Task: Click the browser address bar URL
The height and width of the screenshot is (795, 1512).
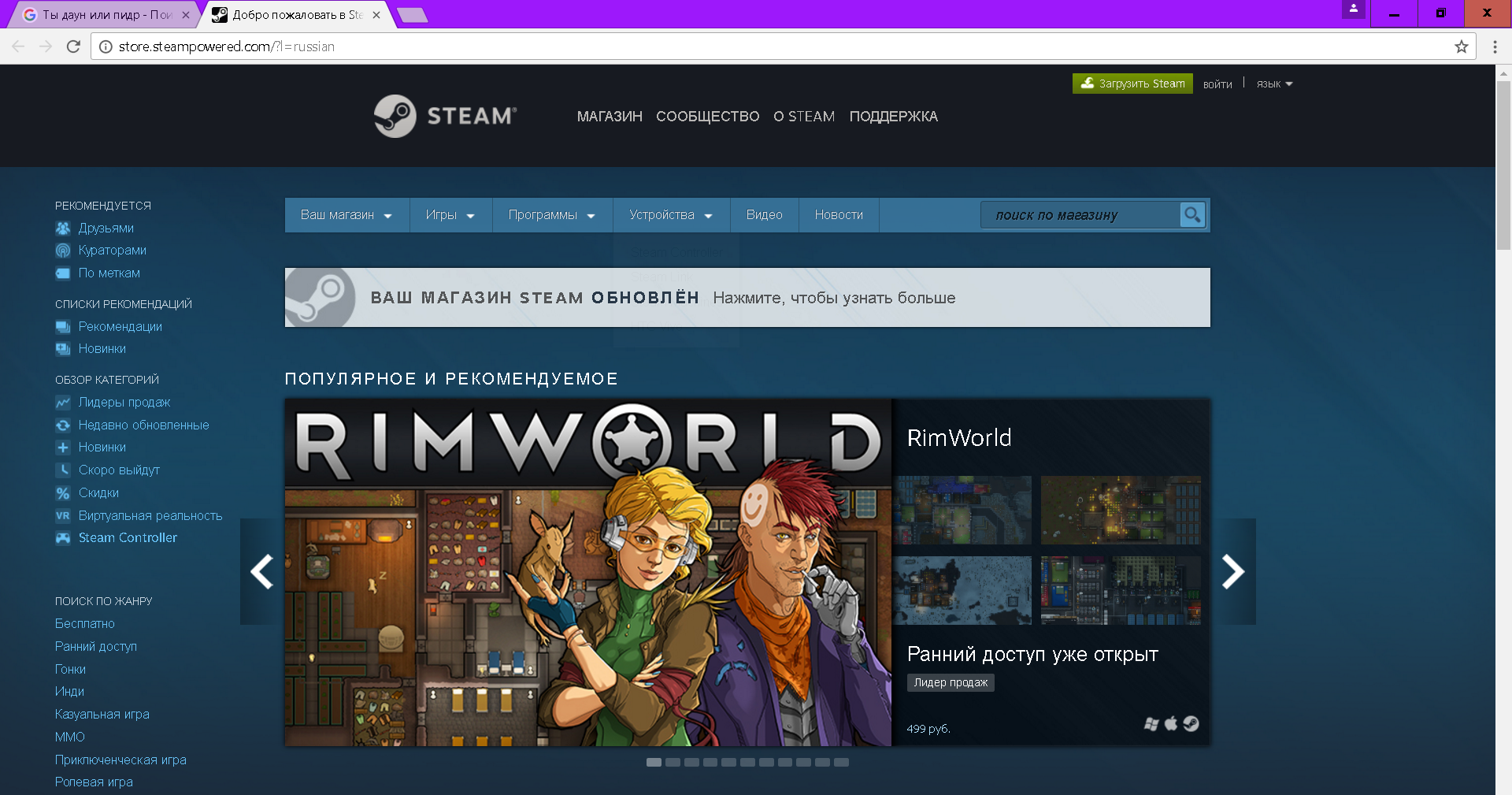Action: (x=227, y=46)
